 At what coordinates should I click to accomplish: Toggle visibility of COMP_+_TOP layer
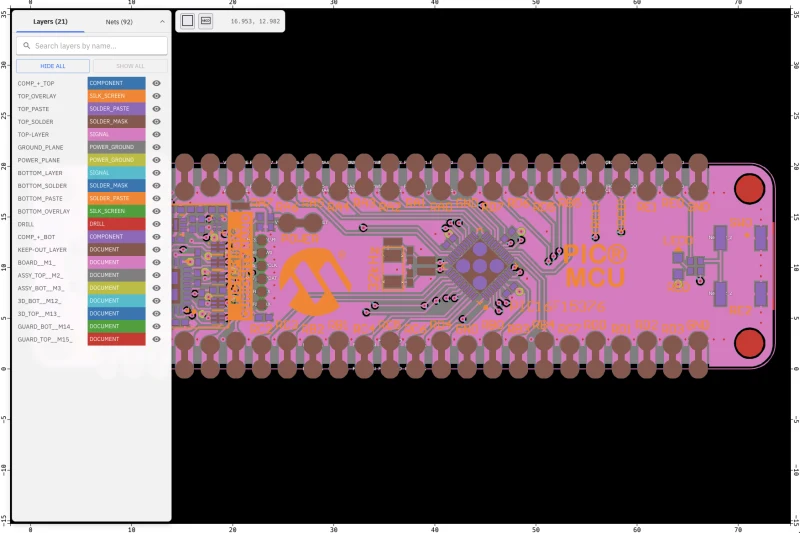point(157,83)
